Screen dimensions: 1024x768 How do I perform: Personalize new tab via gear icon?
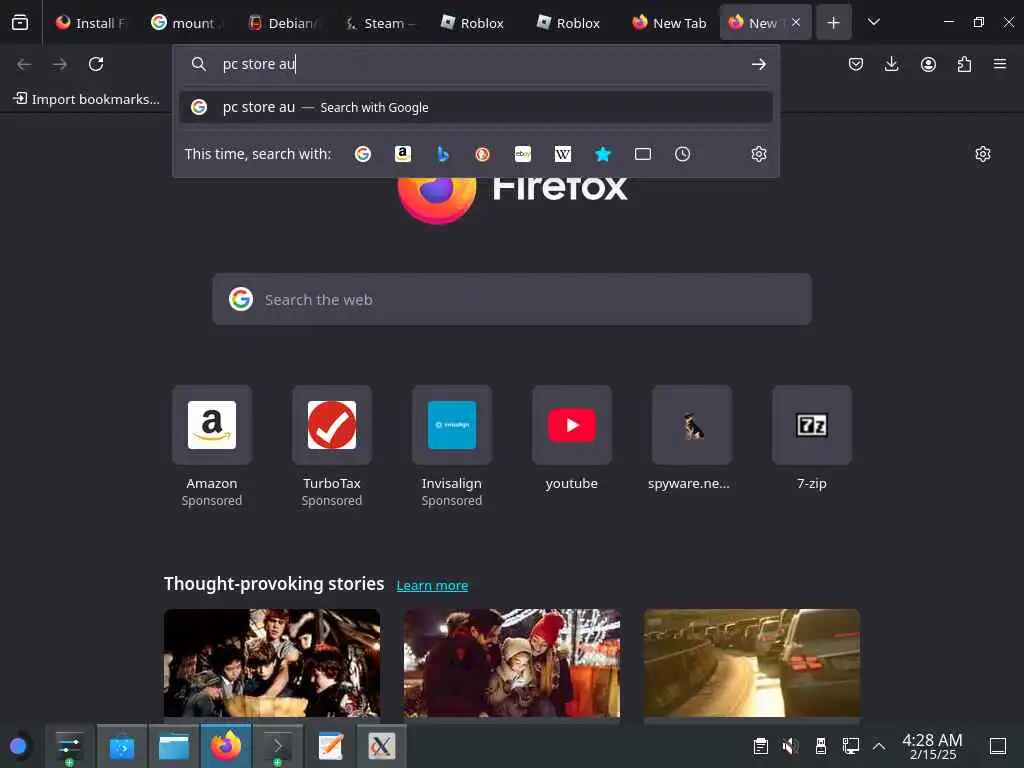tap(983, 154)
